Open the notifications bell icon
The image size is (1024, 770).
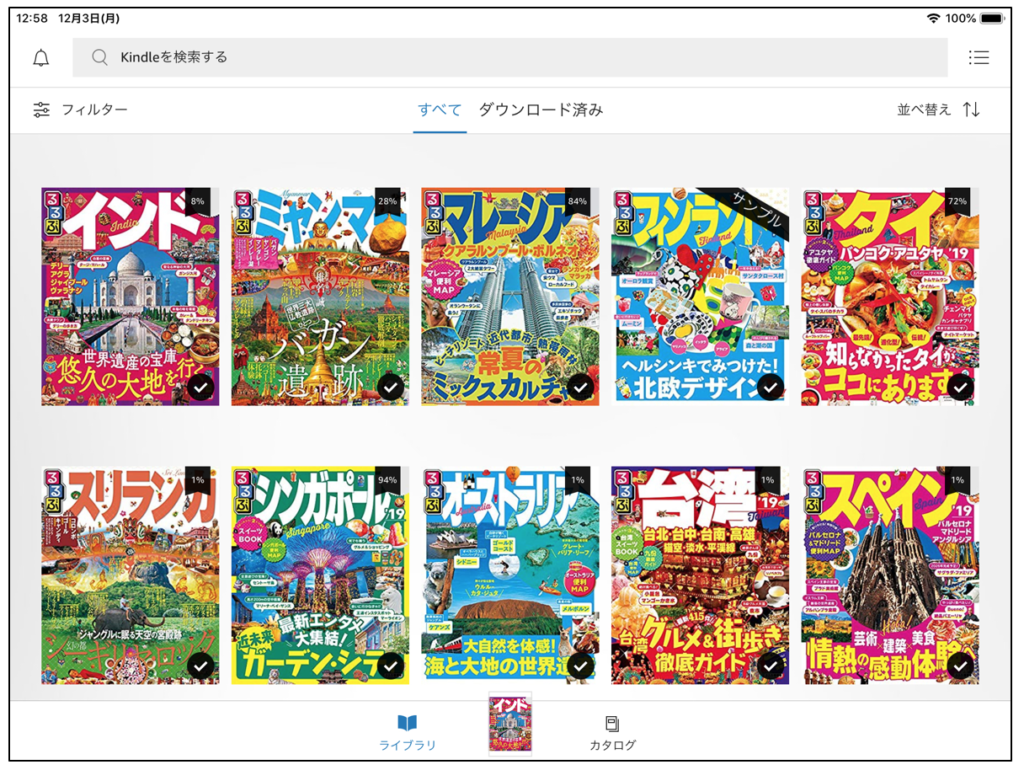click(x=41, y=58)
